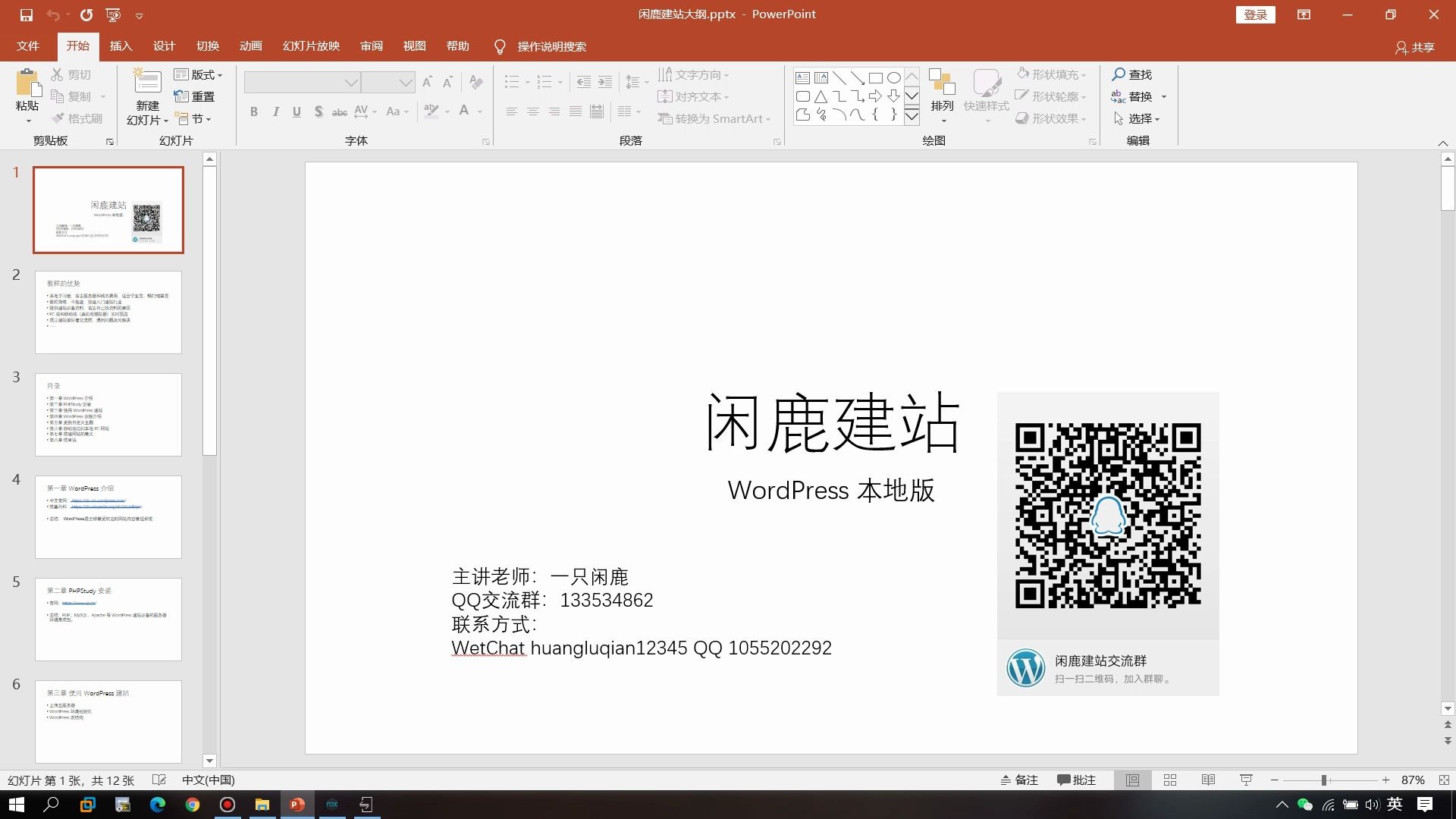Click the Arrange shapes icon
Screen dimensions: 1456x819
[x=942, y=83]
